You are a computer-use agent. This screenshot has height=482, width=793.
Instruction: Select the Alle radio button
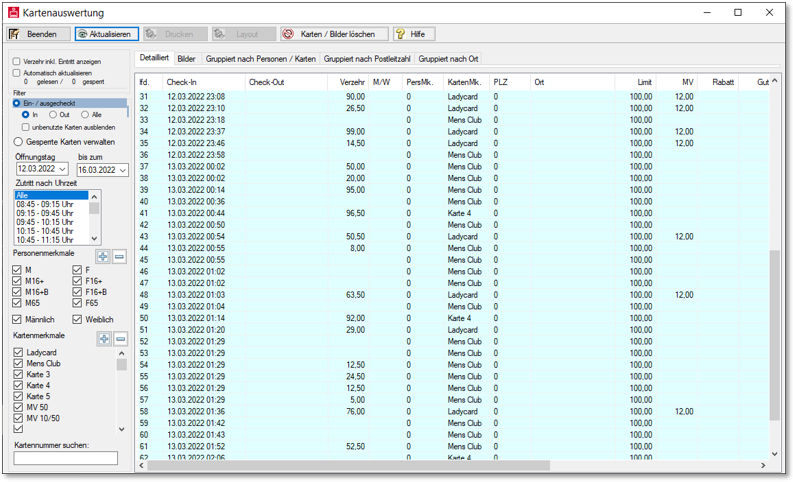click(x=85, y=115)
